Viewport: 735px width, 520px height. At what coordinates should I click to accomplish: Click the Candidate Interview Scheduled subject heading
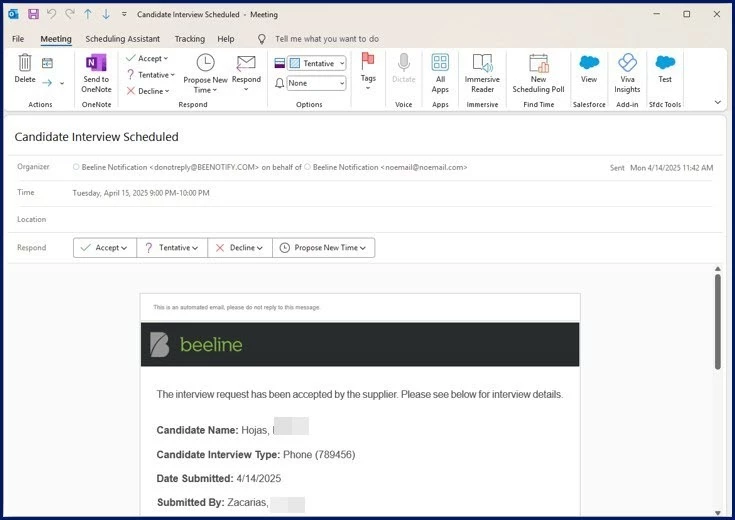[x=97, y=137]
